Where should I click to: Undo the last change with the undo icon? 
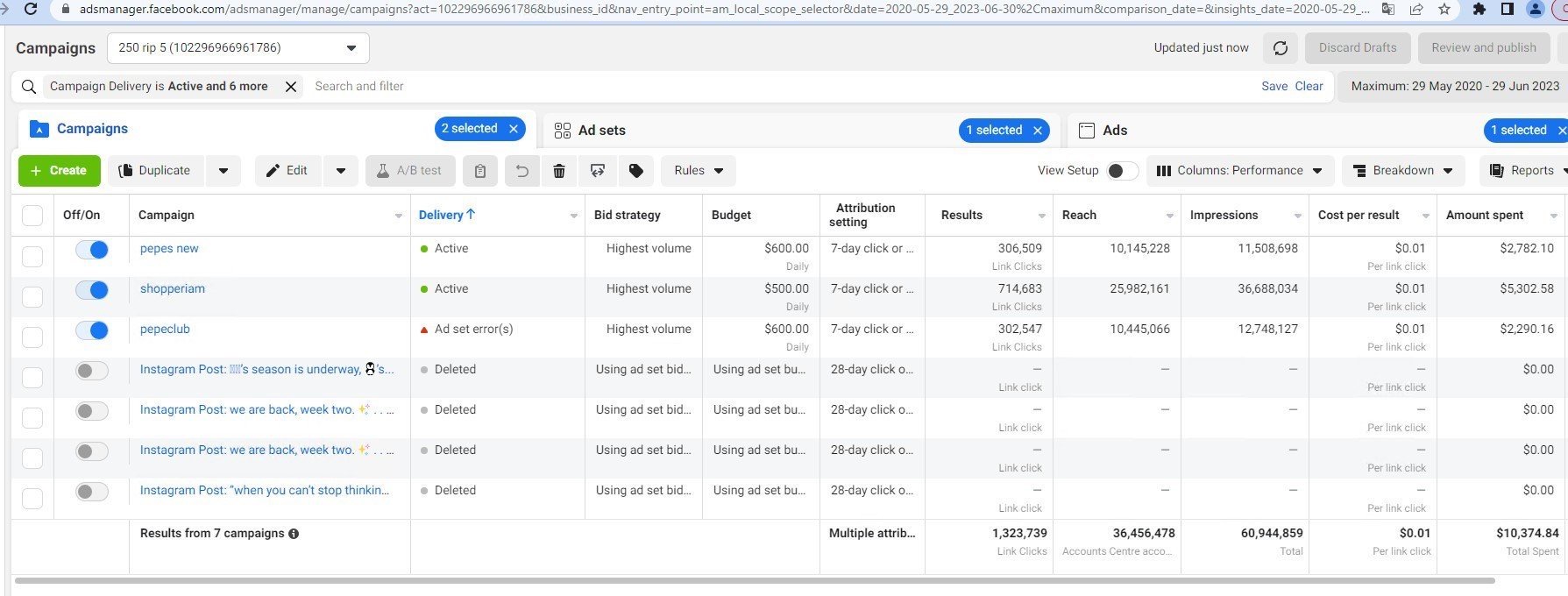(521, 171)
